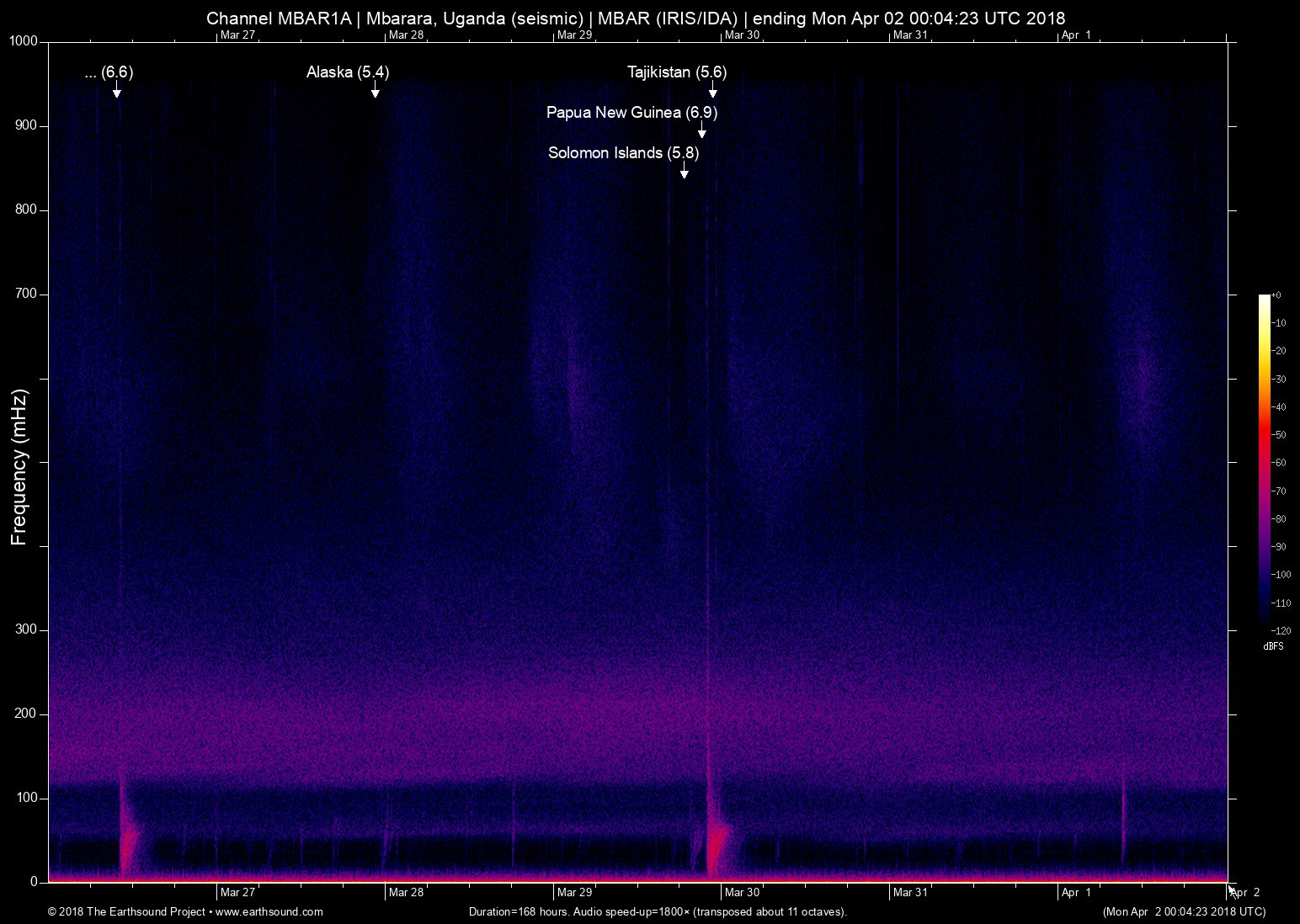This screenshot has width=1300, height=924.
Task: Select the Solomon Islands (5.8) event label
Action: tap(623, 152)
